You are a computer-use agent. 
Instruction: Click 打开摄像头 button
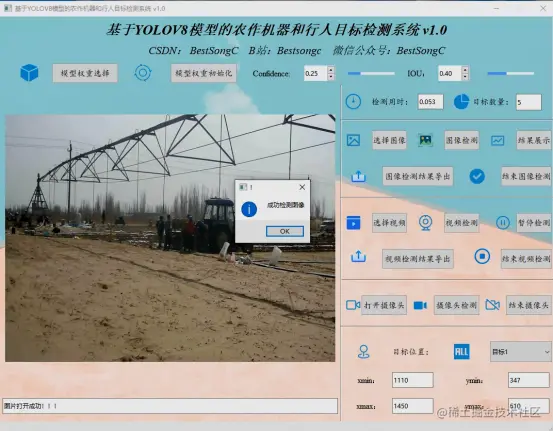384,305
